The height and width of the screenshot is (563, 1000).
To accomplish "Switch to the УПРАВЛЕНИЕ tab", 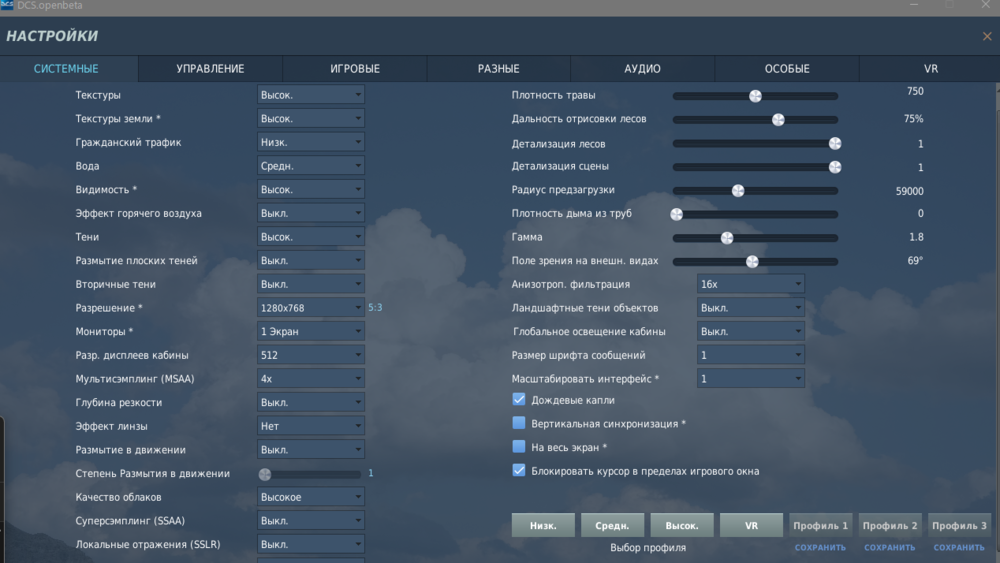I will click(210, 69).
